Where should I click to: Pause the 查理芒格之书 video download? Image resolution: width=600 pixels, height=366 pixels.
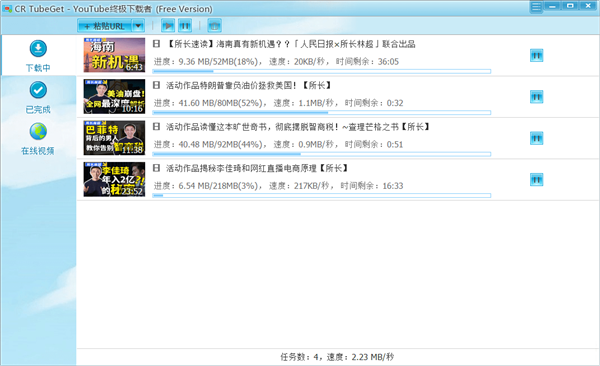point(536,139)
